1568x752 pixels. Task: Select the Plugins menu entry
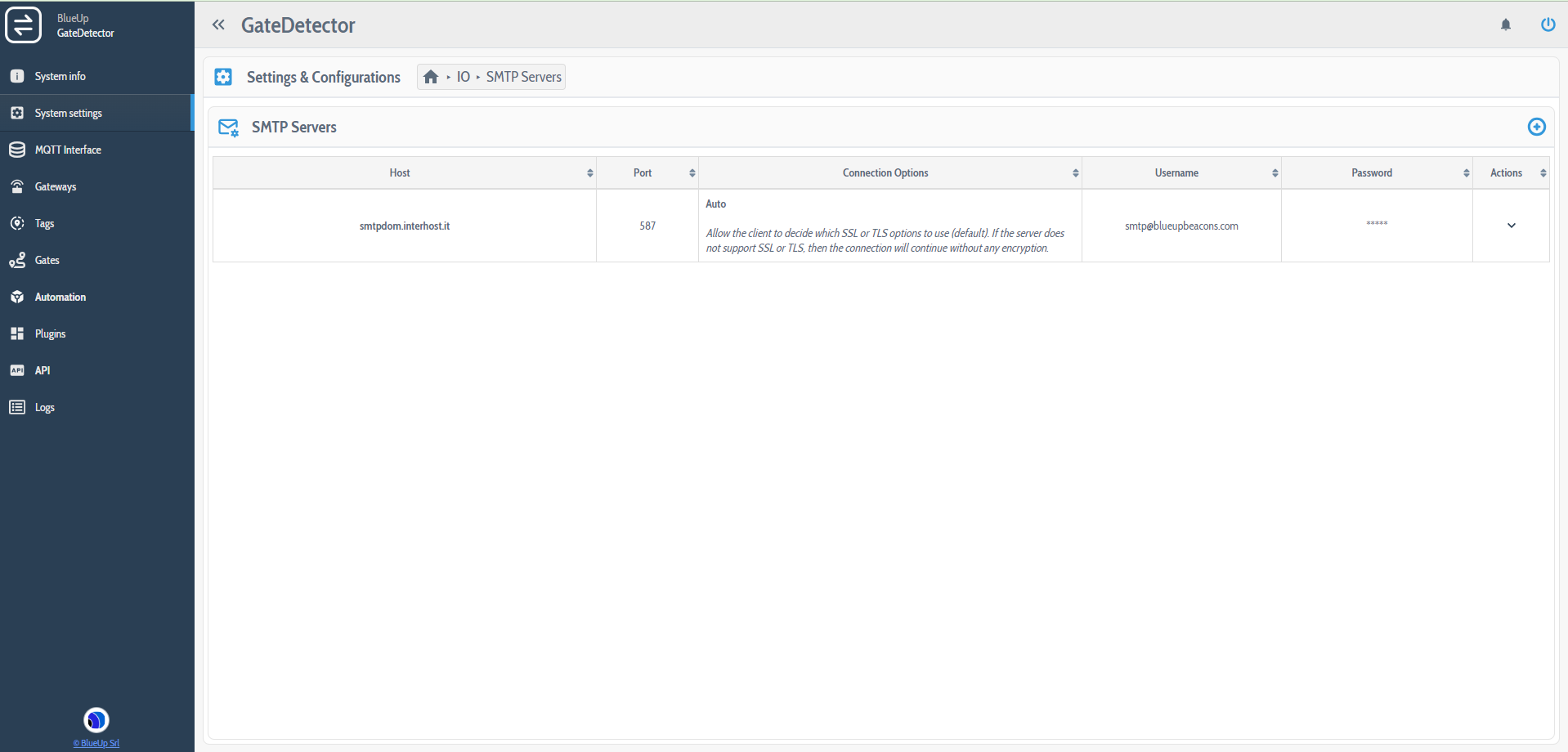point(17,333)
